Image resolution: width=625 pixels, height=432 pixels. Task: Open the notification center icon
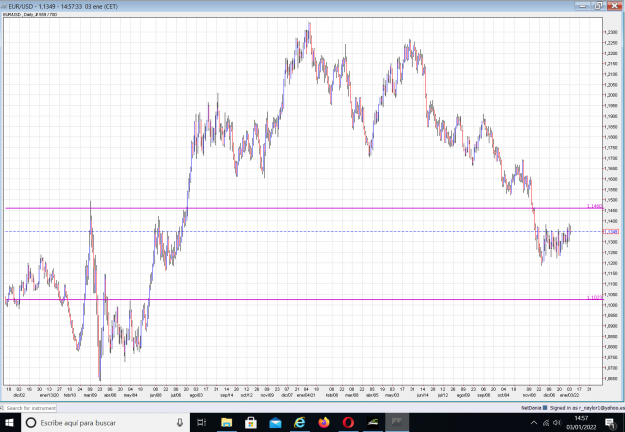610,423
